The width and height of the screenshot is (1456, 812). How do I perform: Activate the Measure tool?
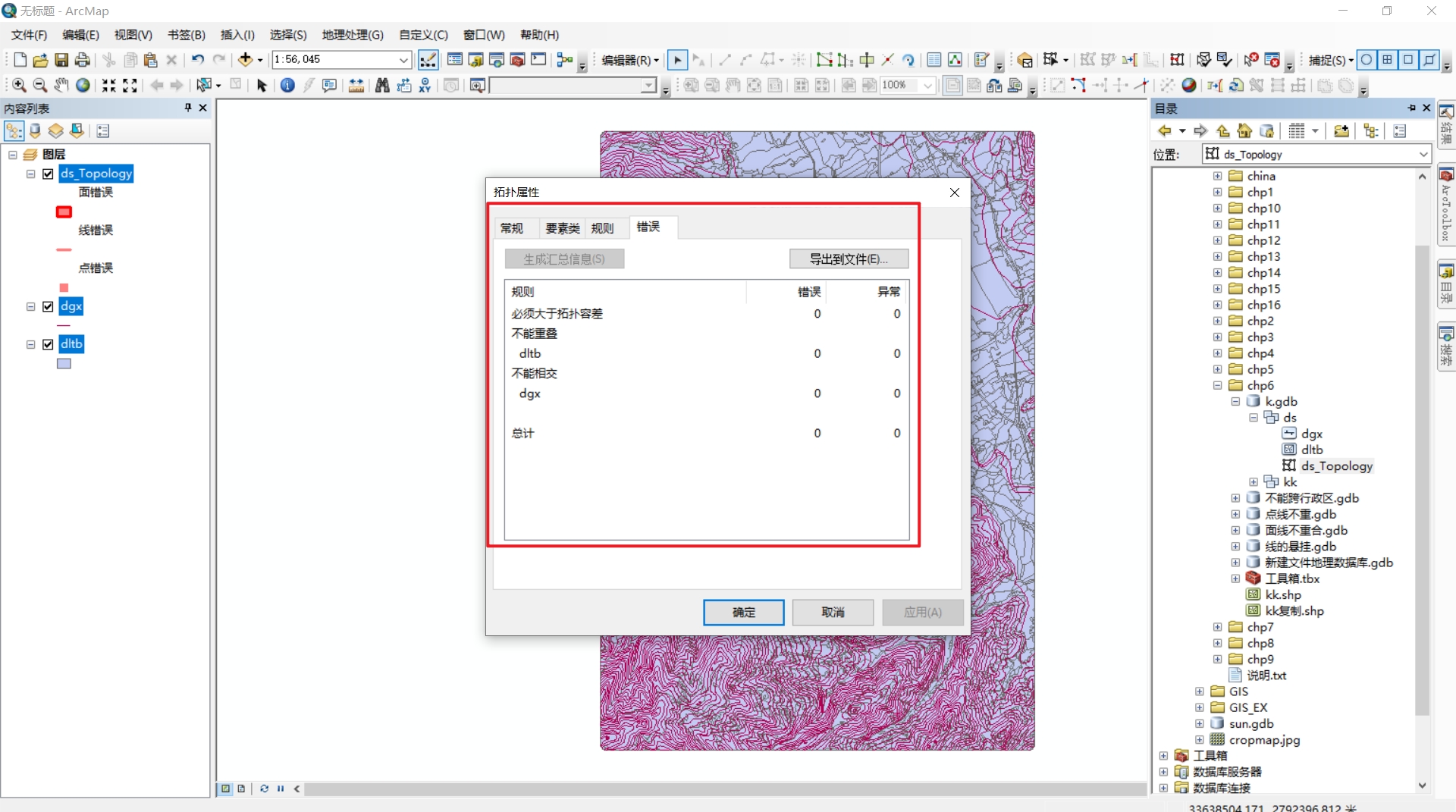[x=356, y=85]
